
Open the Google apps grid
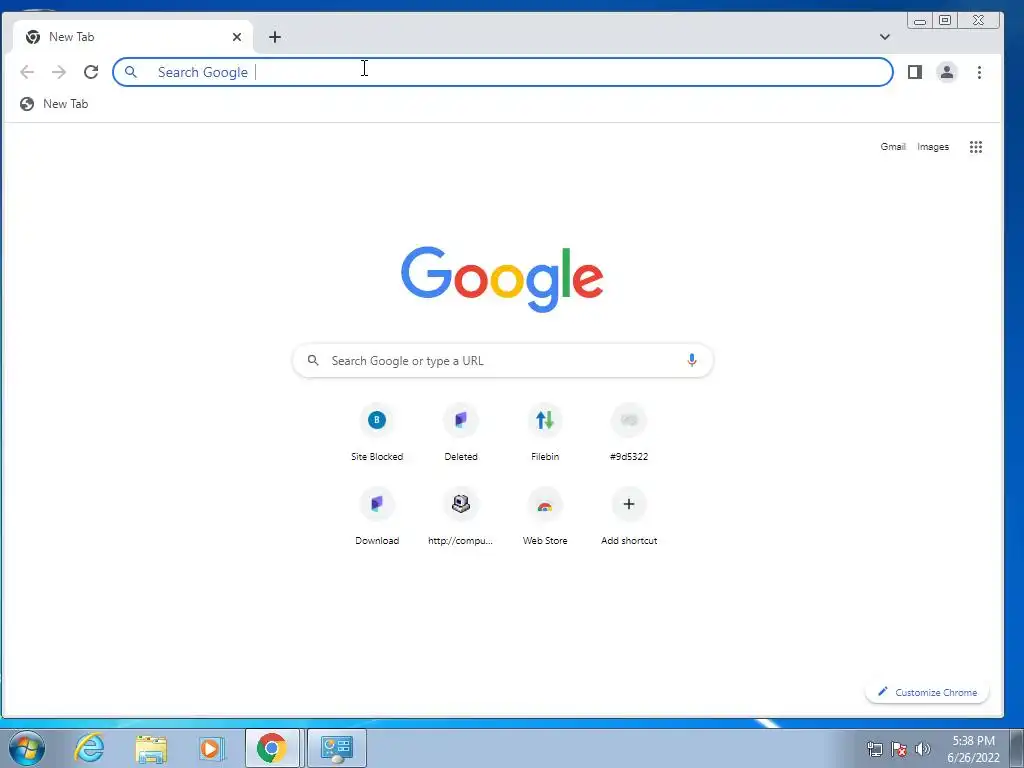(976, 147)
